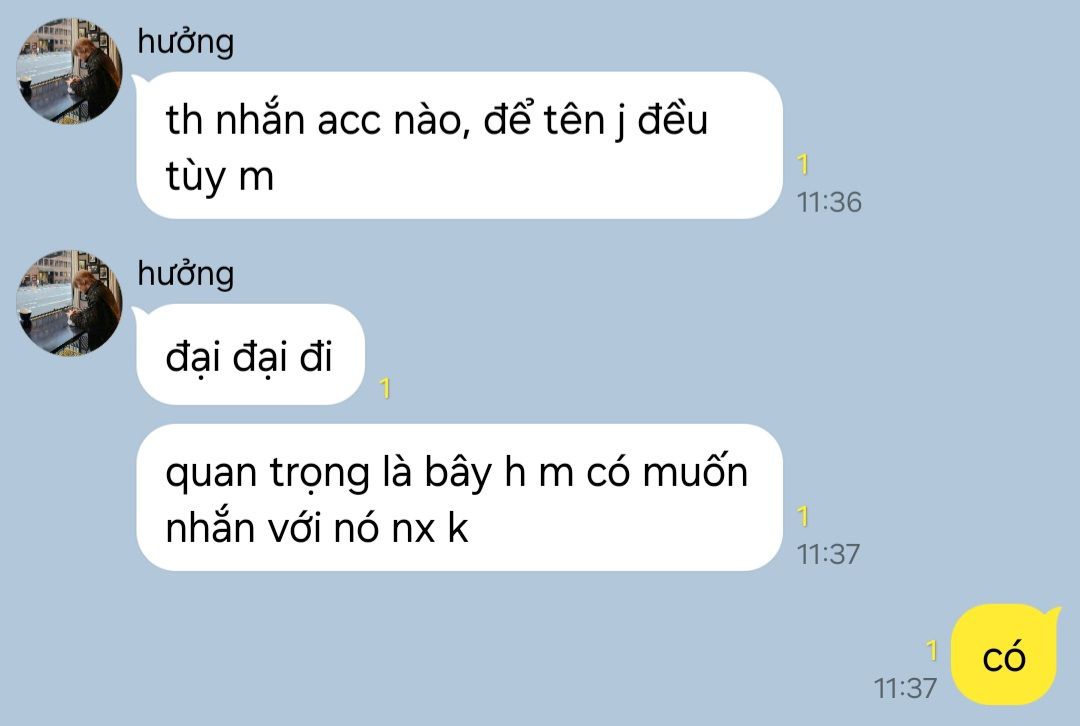Click unread "1" beside the "quan trọng" message
Screen dimensions: 1080x726
coord(802,517)
